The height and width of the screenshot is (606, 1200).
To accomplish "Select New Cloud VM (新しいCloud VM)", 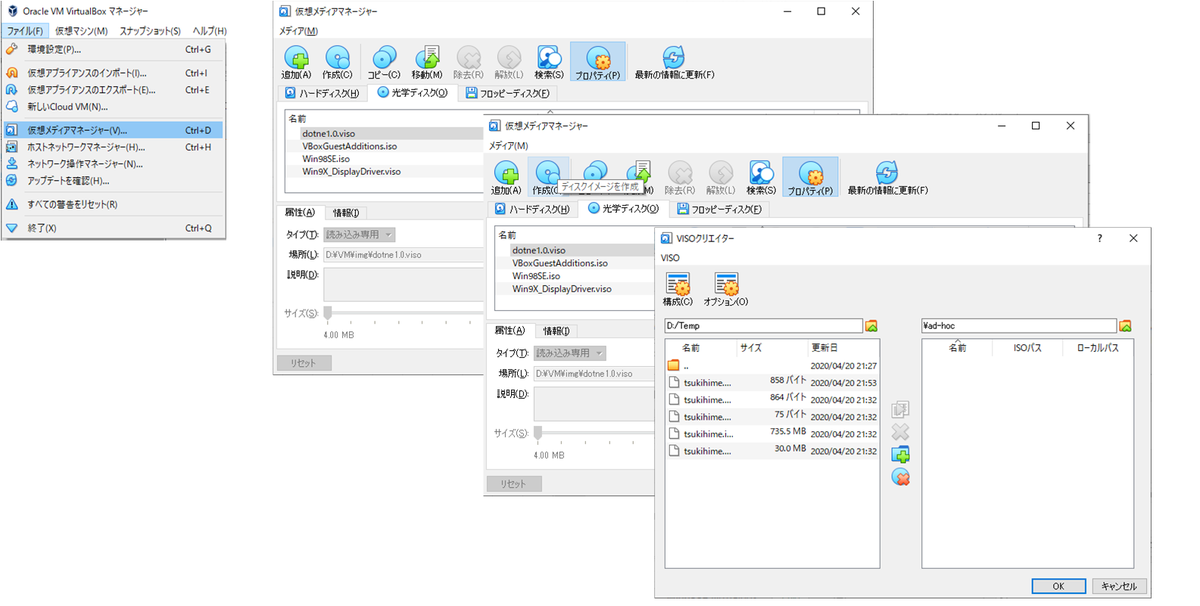I will pos(113,106).
